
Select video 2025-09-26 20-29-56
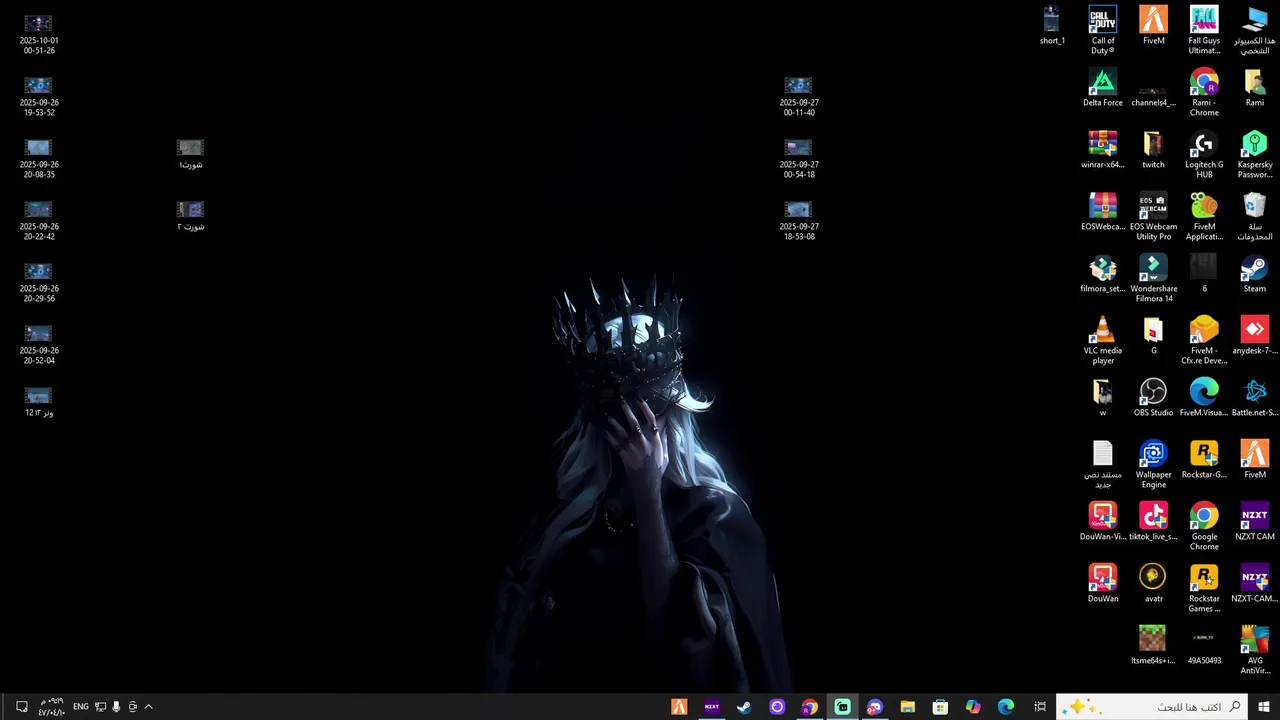[39, 282]
